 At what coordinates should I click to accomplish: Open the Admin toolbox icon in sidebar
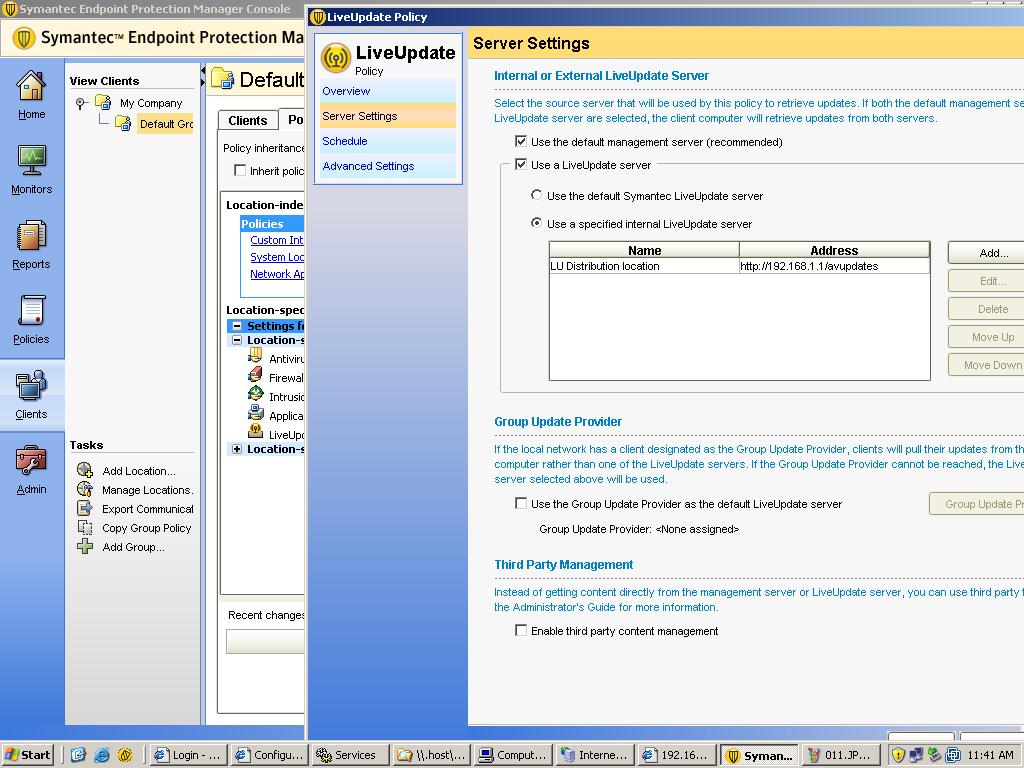click(x=31, y=460)
